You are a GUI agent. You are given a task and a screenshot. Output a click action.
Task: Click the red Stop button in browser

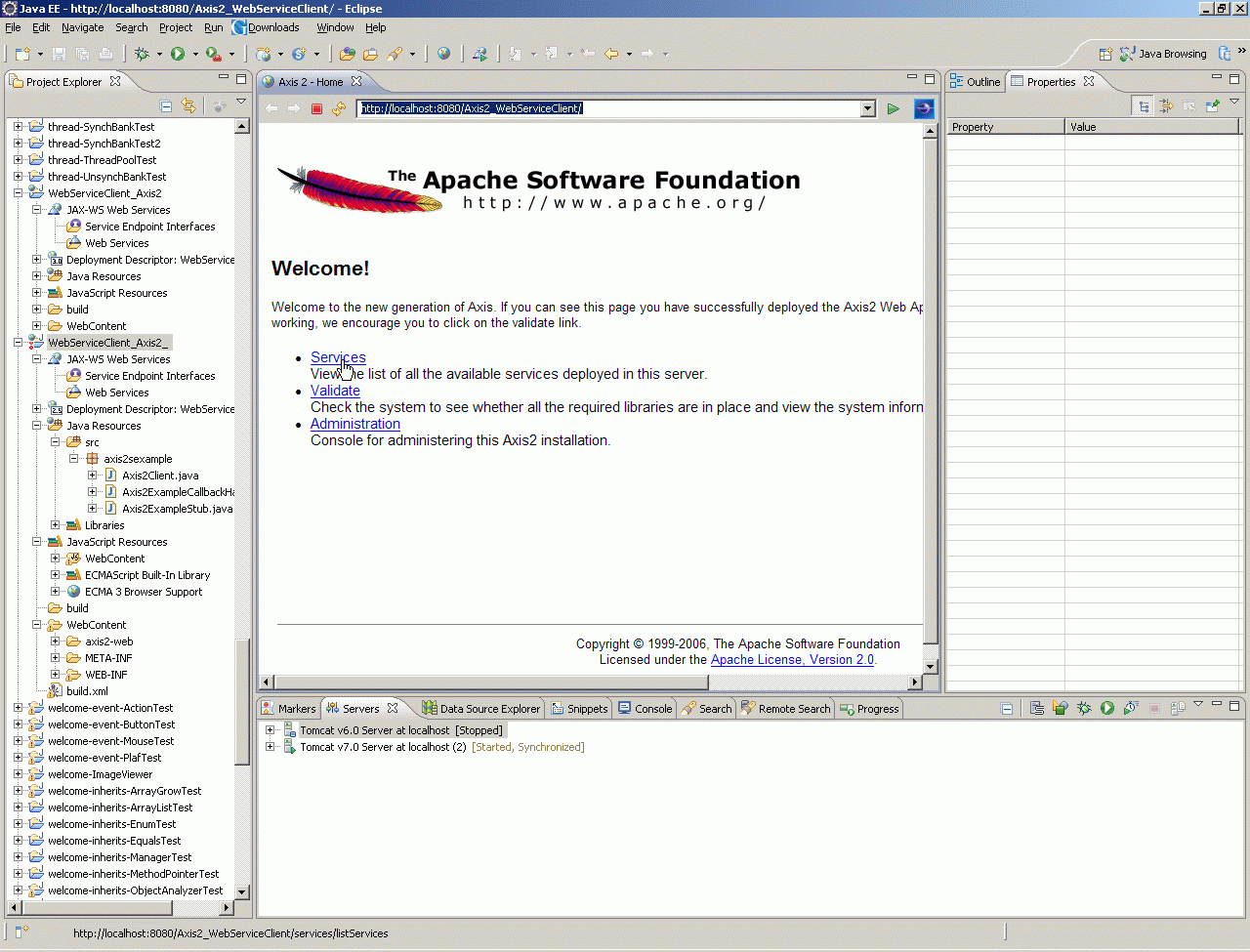pos(316,108)
